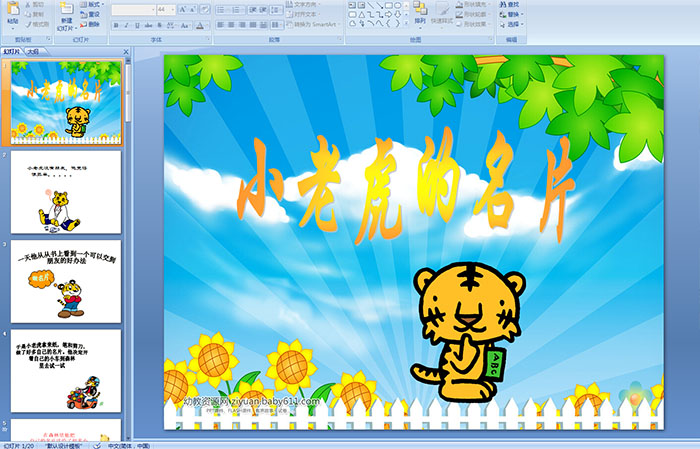Select the oval shape in gallery
Image resolution: width=700 pixels, height=449 pixels.
pyautogui.click(x=397, y=5)
